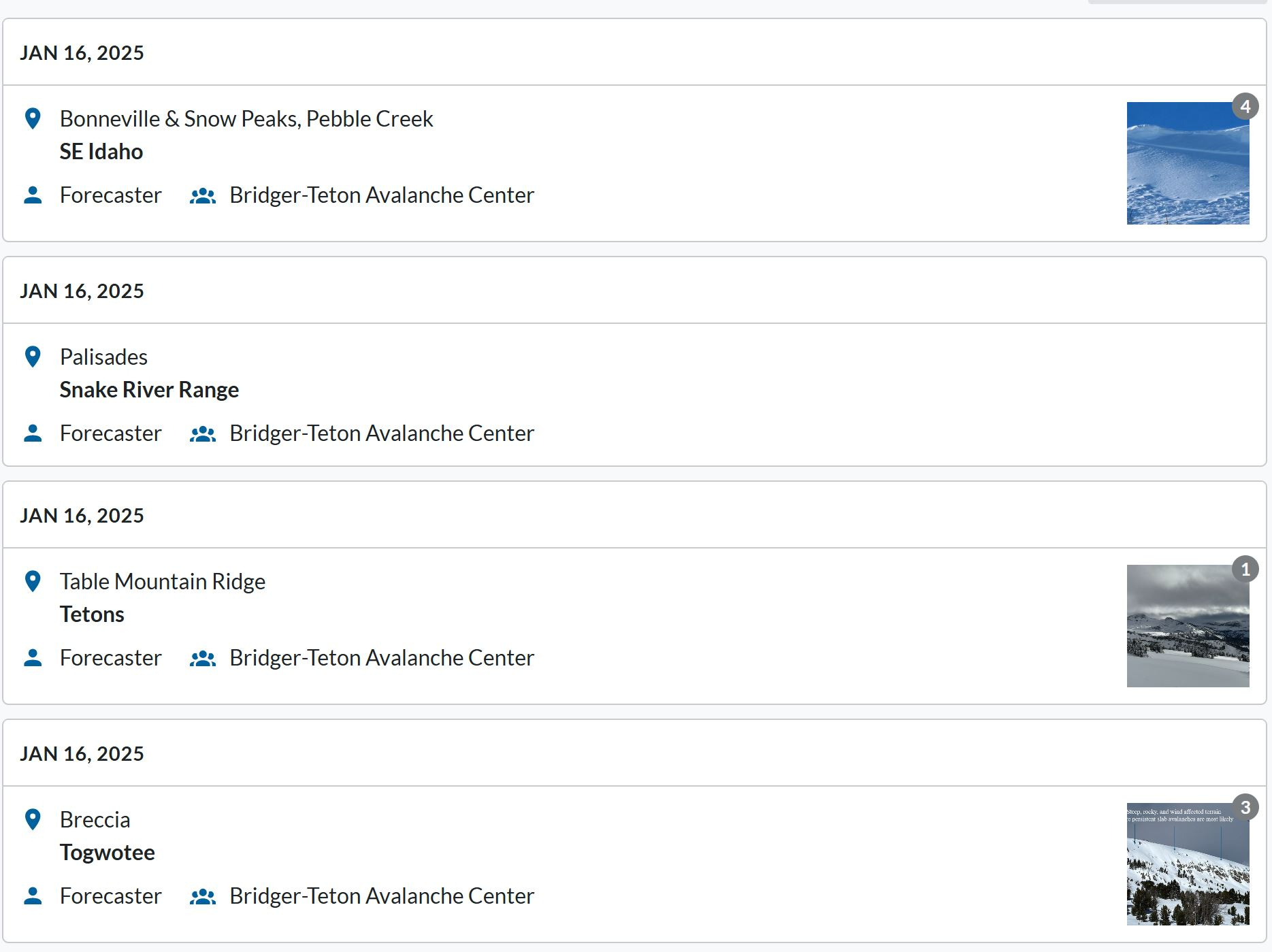Click Forecaster label in the SE Idaho card
The width and height of the screenshot is (1272, 952).
point(111,195)
